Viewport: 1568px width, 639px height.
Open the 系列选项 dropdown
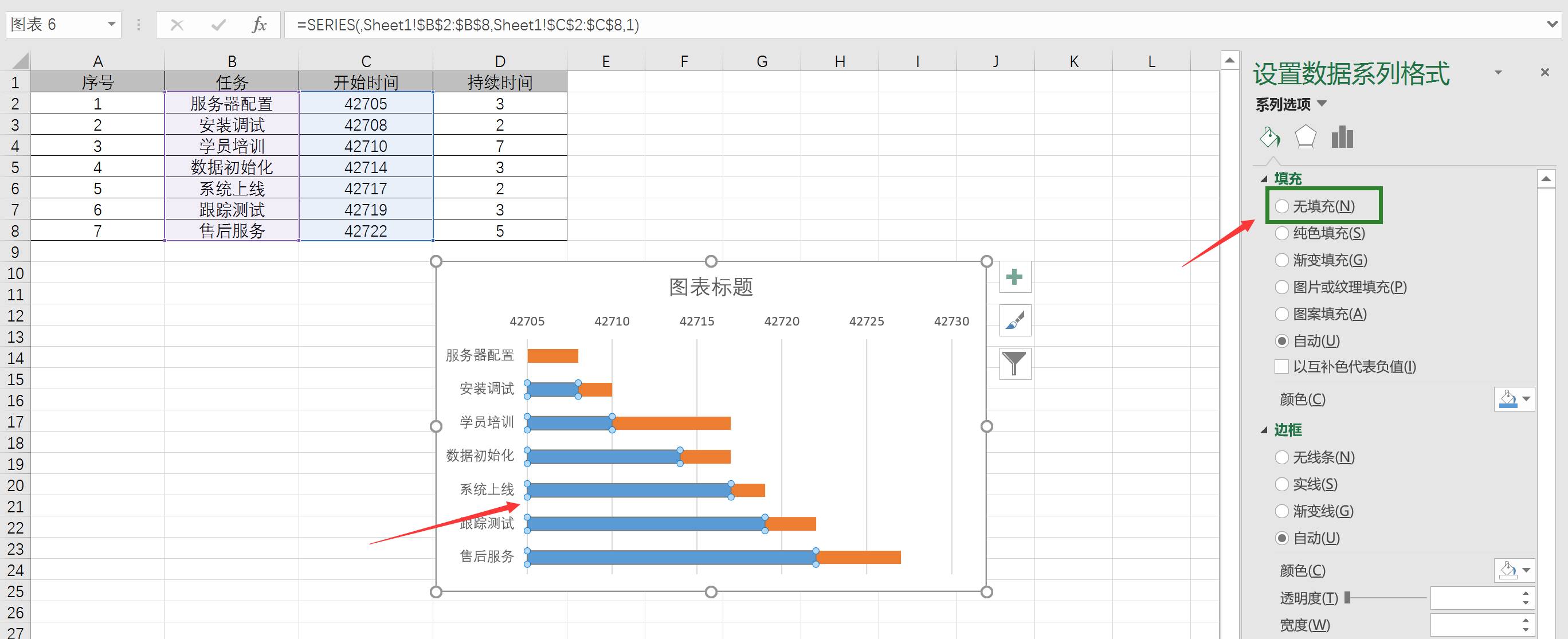pyautogui.click(x=1322, y=104)
